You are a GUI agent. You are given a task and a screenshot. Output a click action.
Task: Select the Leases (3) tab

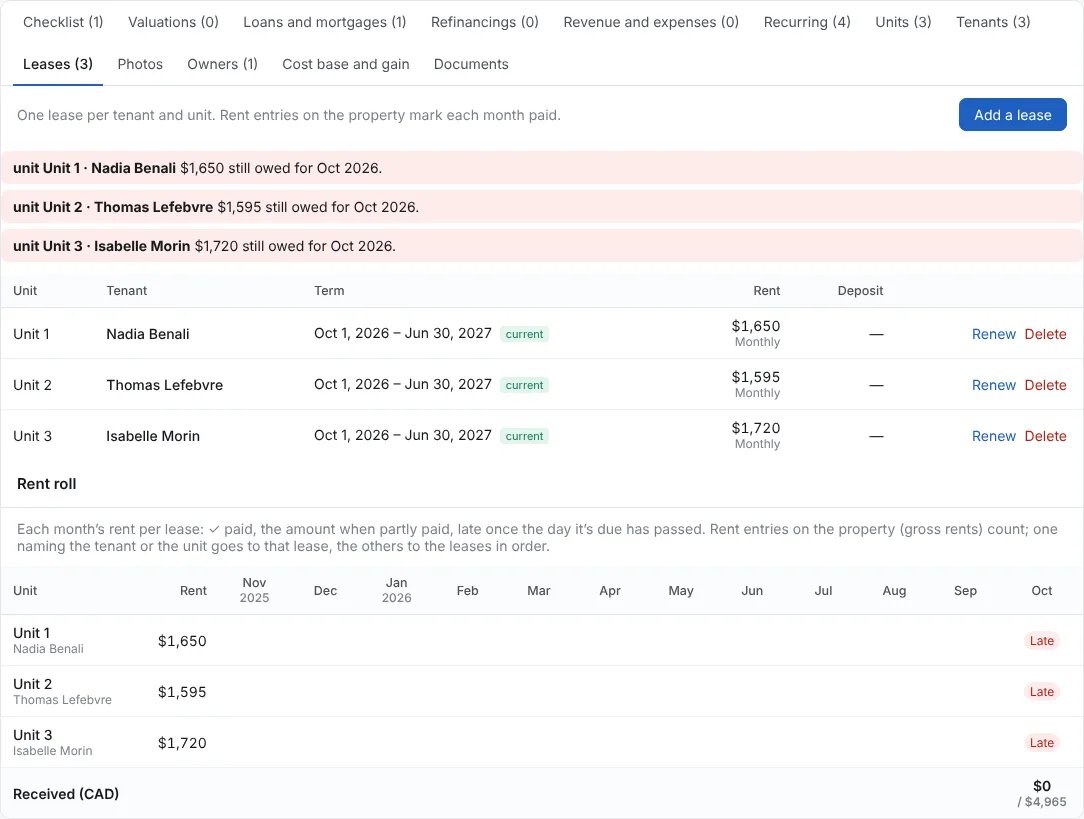[x=58, y=64]
